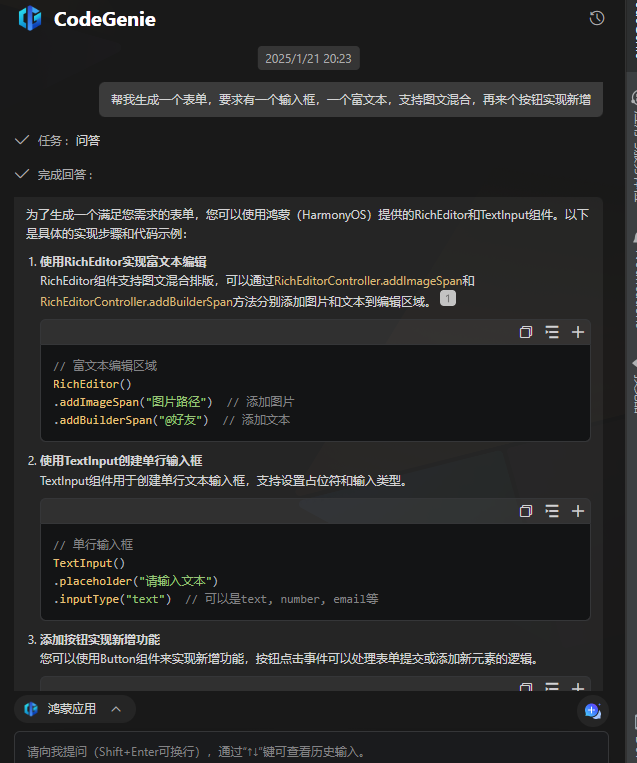Viewport: 637px width, 763px height.
Task: Copy the TextInput code snippet
Action: (x=526, y=511)
